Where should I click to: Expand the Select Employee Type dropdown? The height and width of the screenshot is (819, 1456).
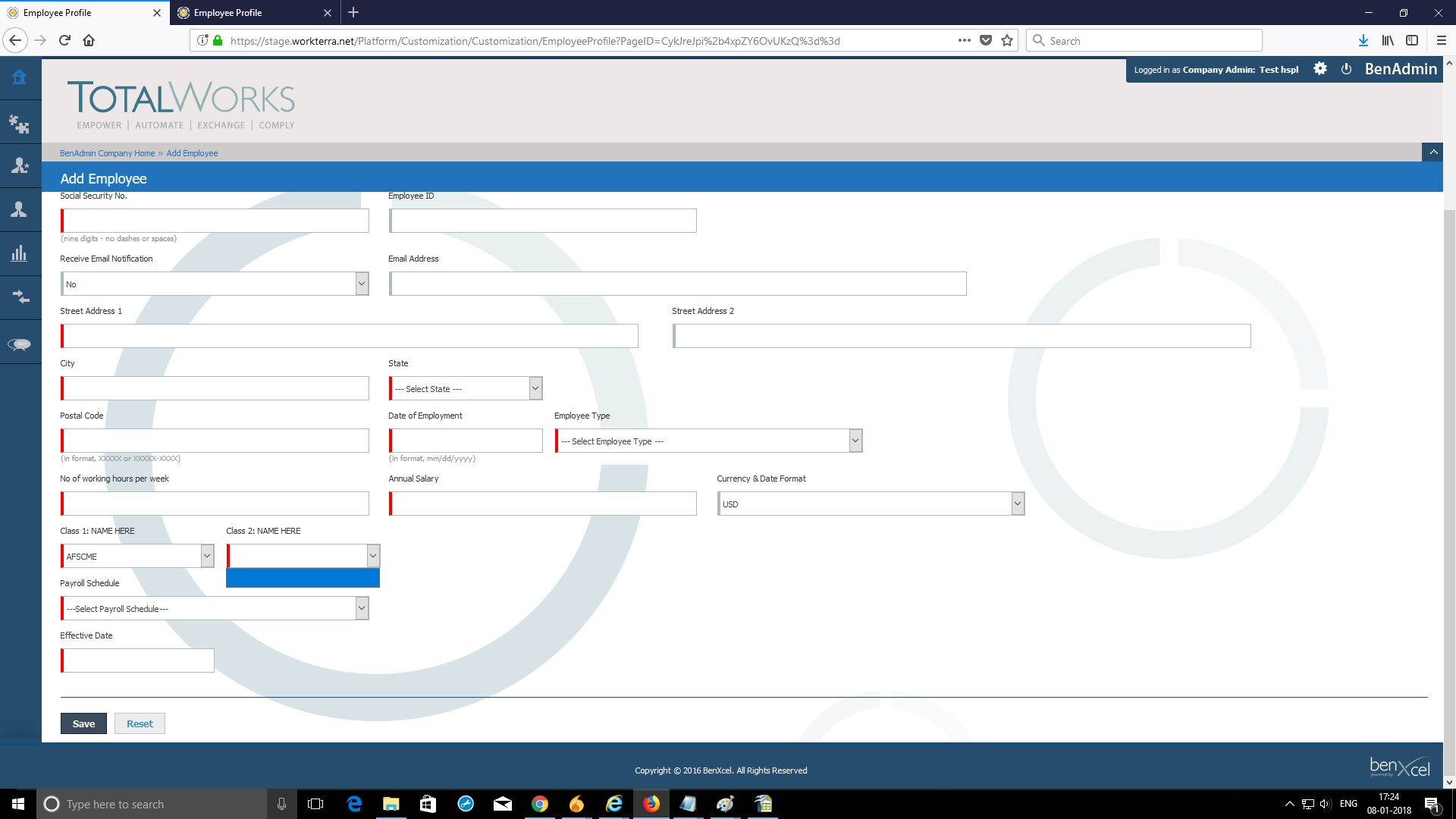(708, 441)
